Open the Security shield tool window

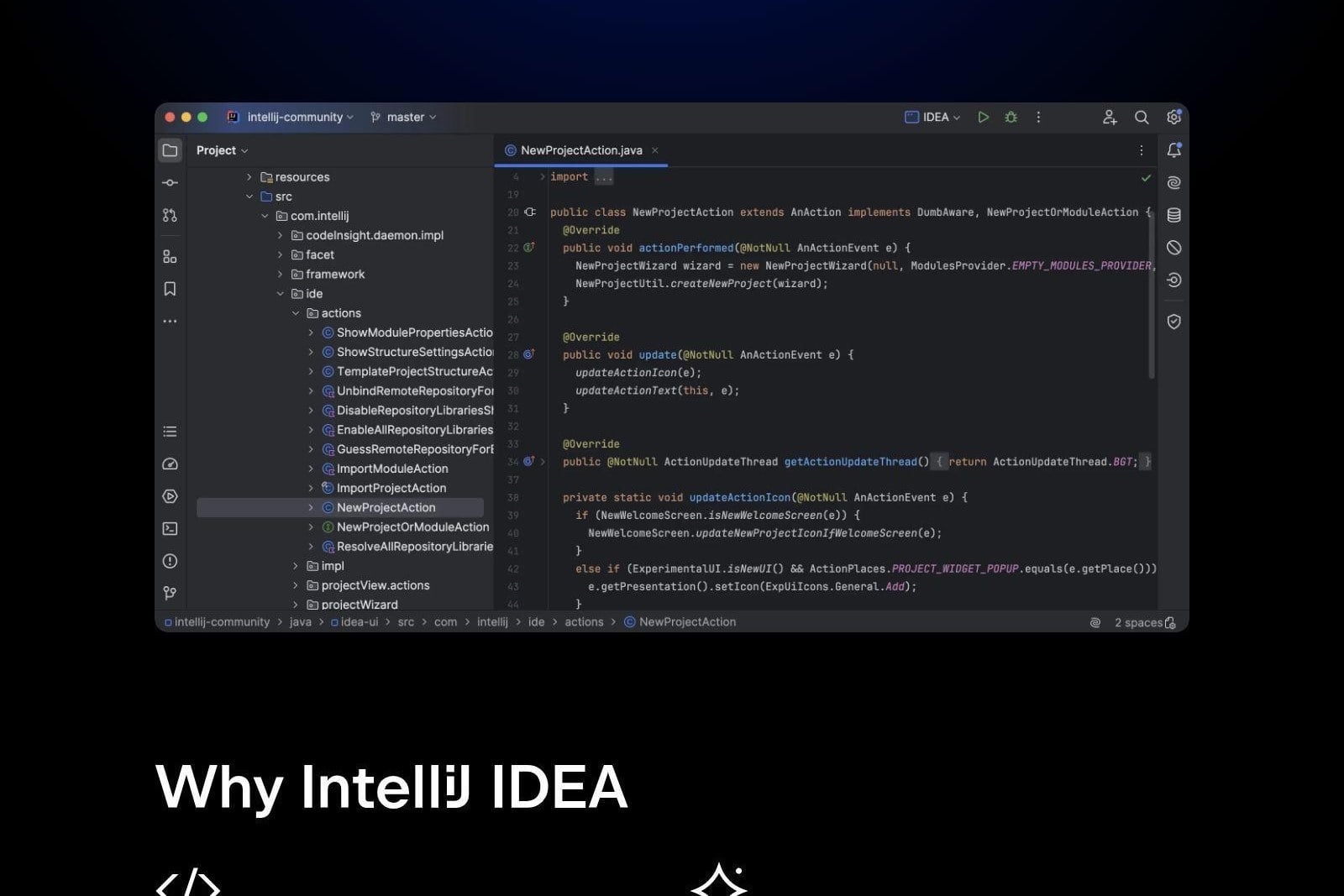[1174, 322]
